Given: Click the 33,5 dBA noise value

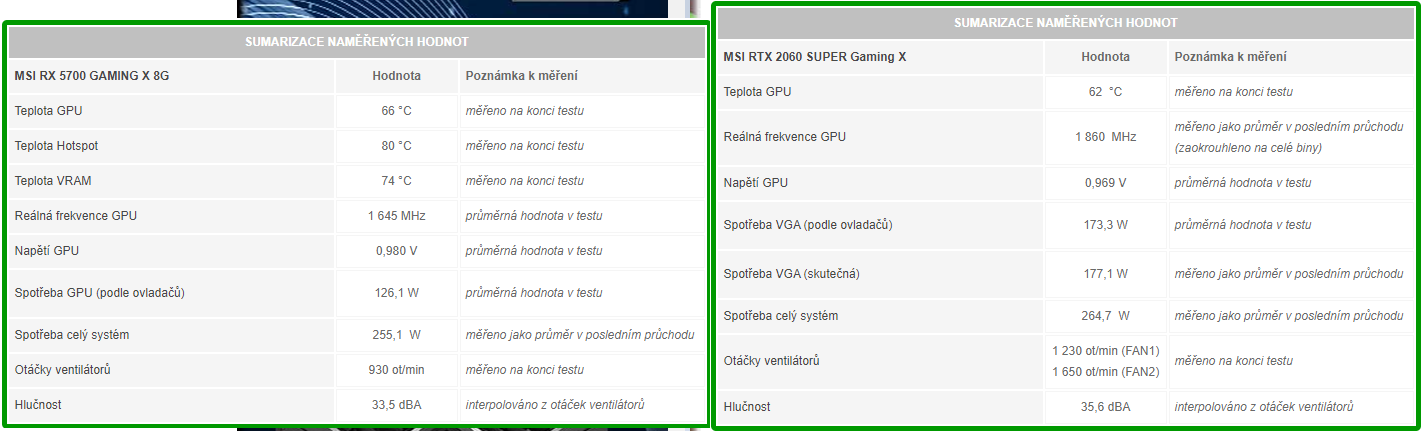Looking at the screenshot, I should click(x=396, y=405).
